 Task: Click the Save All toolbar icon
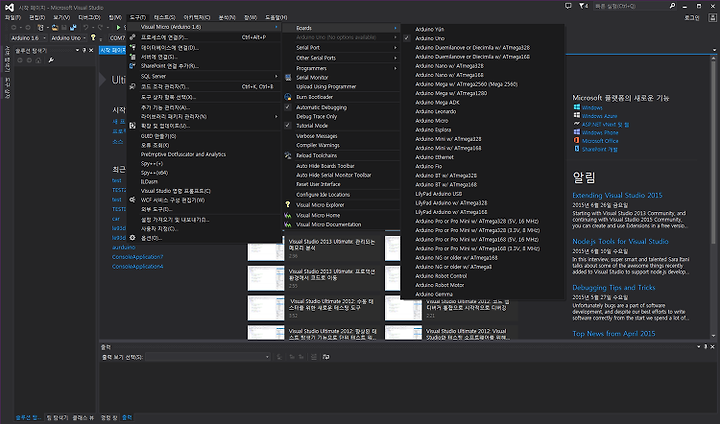click(73, 28)
